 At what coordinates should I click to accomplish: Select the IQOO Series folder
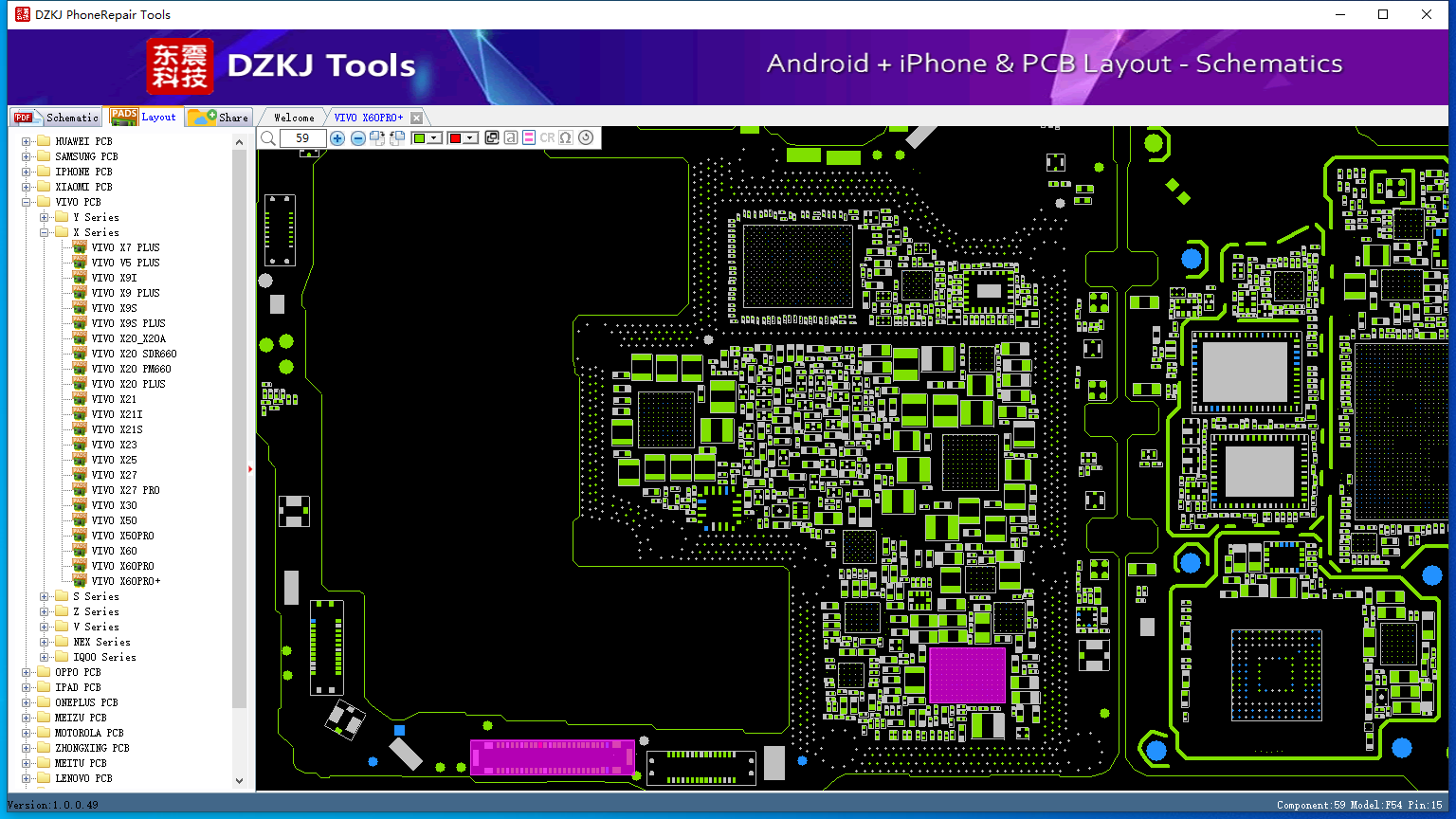(x=104, y=657)
